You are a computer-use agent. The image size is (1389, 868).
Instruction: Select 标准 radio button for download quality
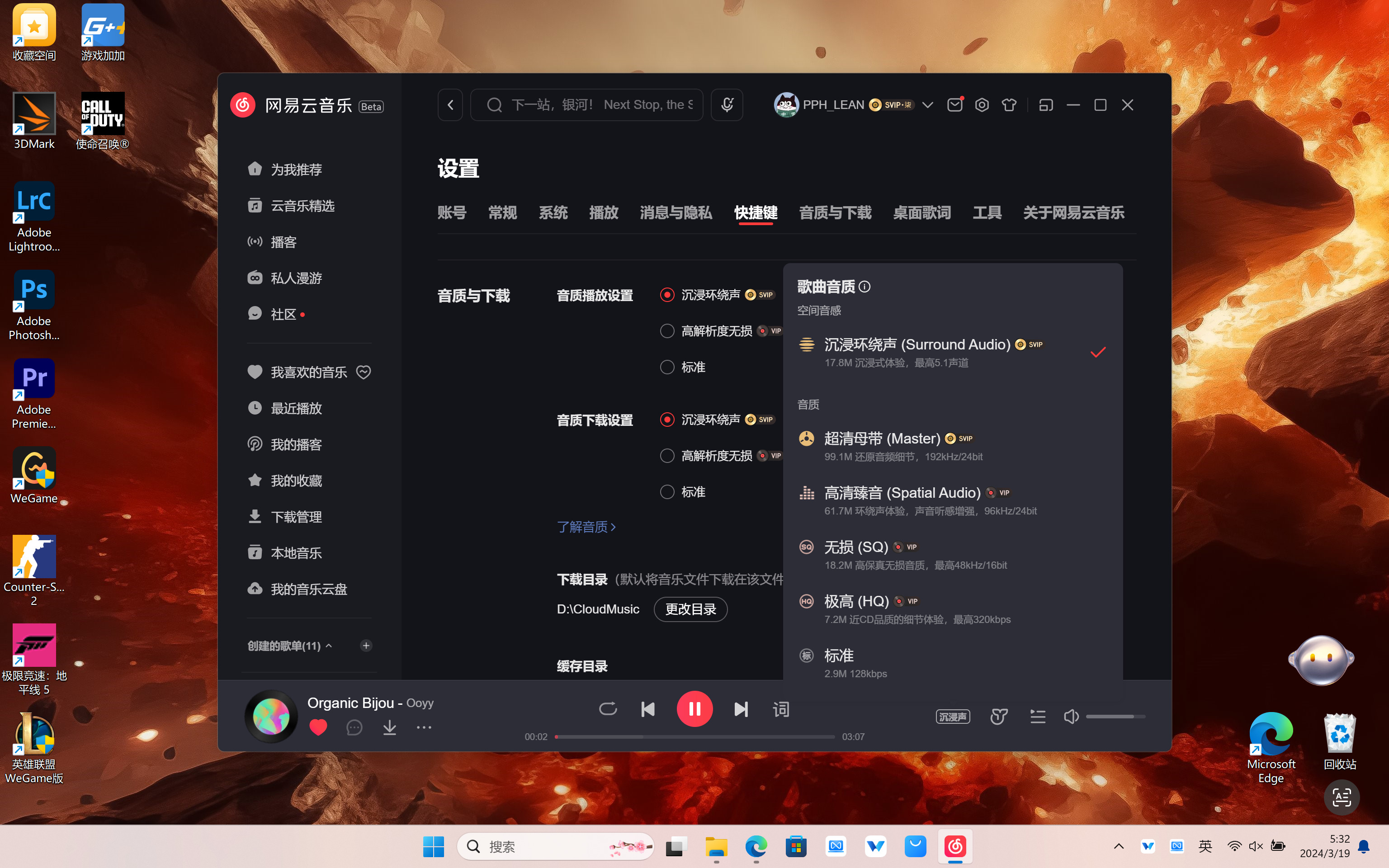[667, 491]
